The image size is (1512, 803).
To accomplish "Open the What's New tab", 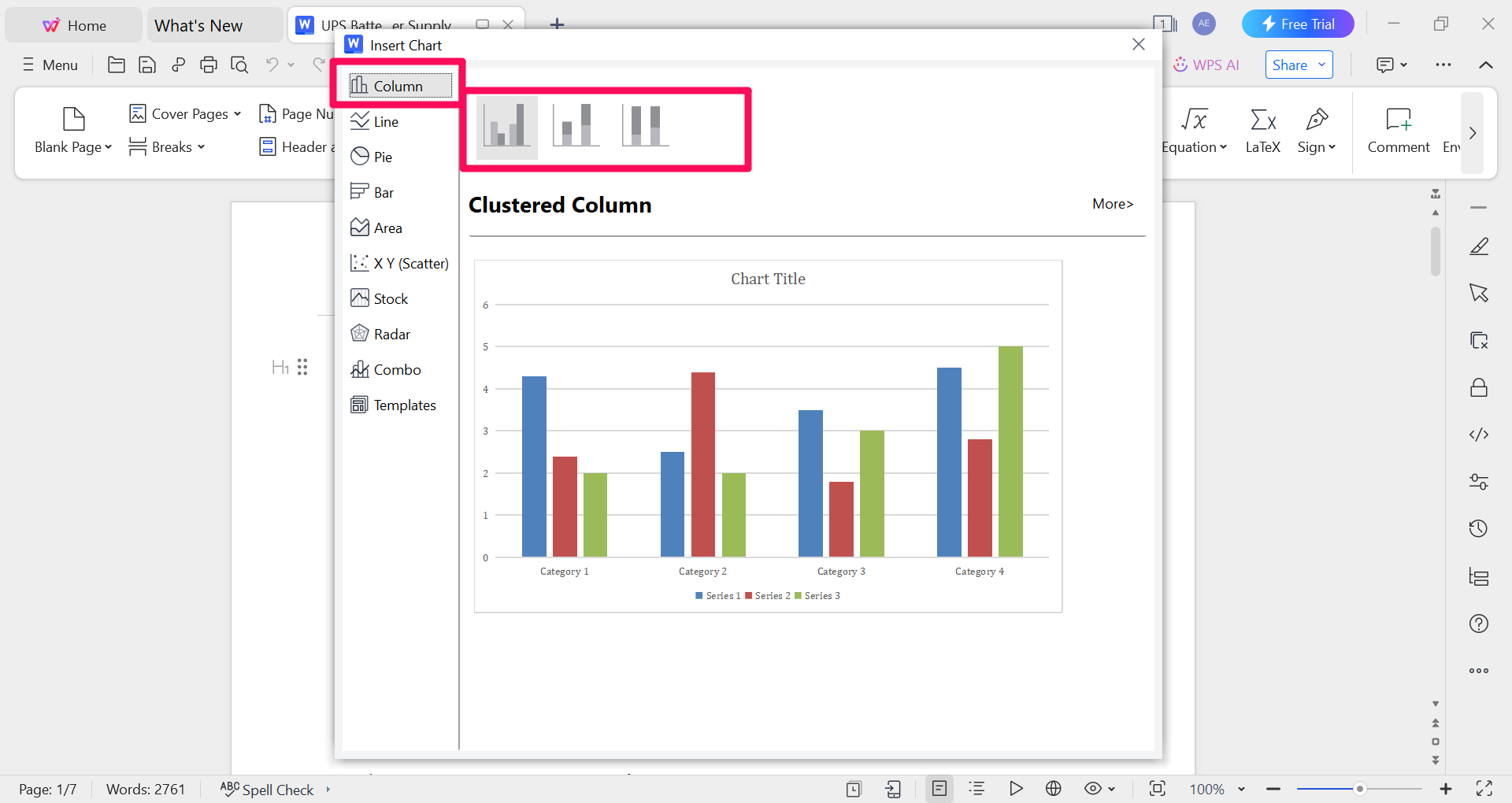I will click(x=198, y=24).
